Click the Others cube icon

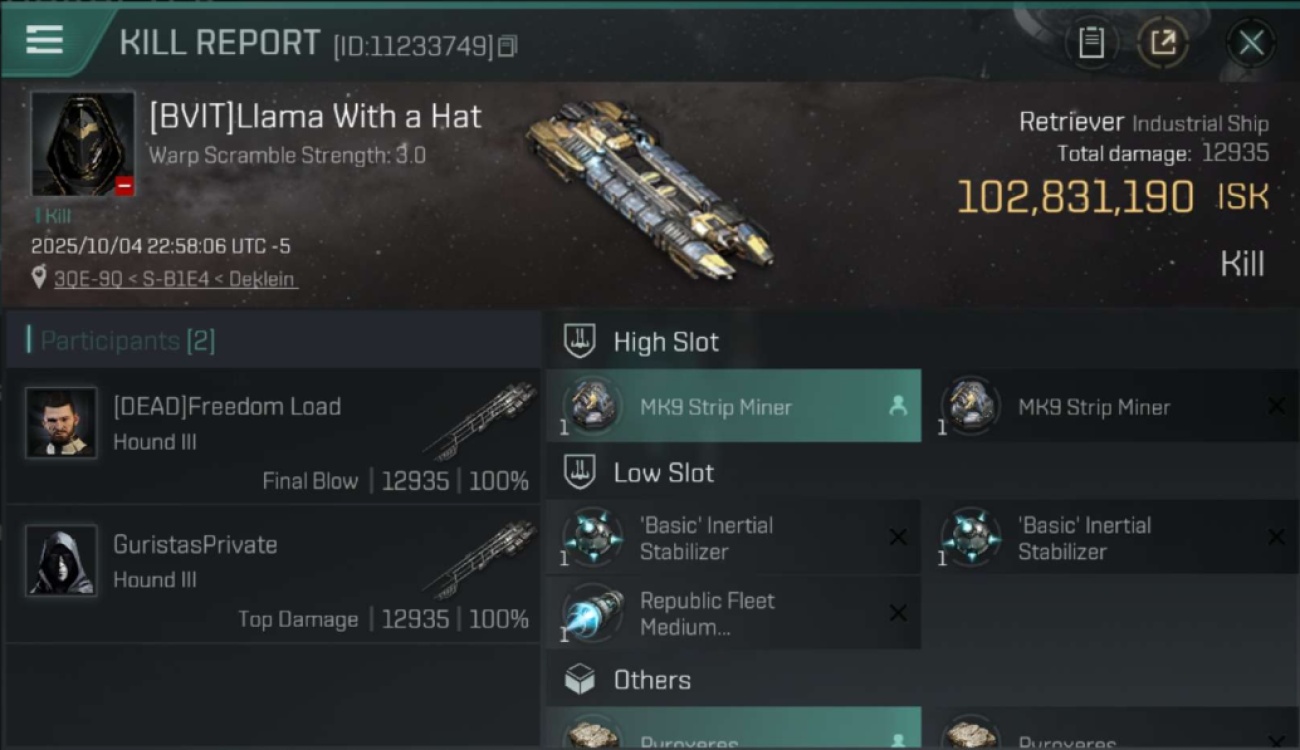[x=580, y=680]
